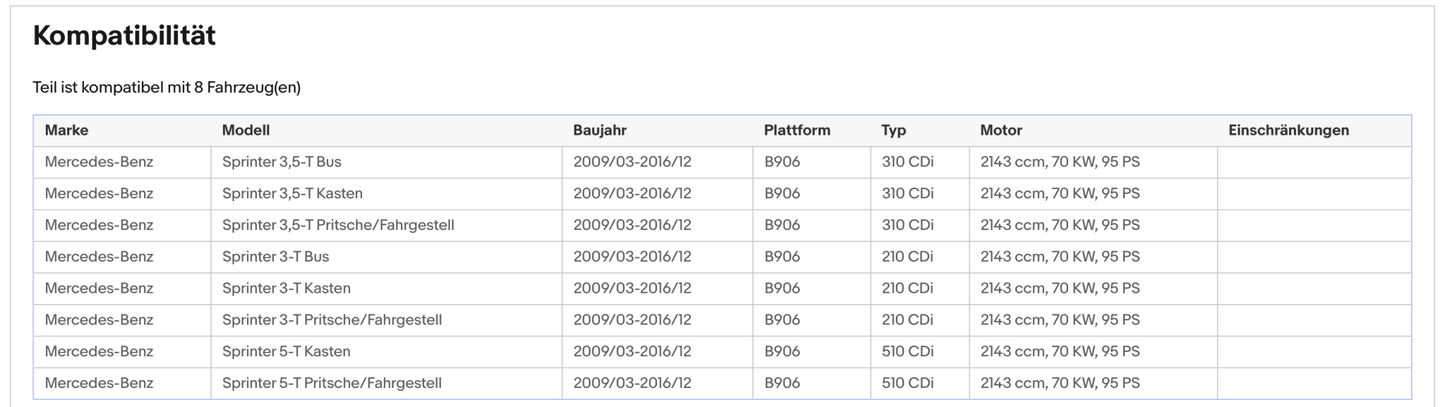Click the Marke column header
The height and width of the screenshot is (407, 1445).
tap(67, 130)
